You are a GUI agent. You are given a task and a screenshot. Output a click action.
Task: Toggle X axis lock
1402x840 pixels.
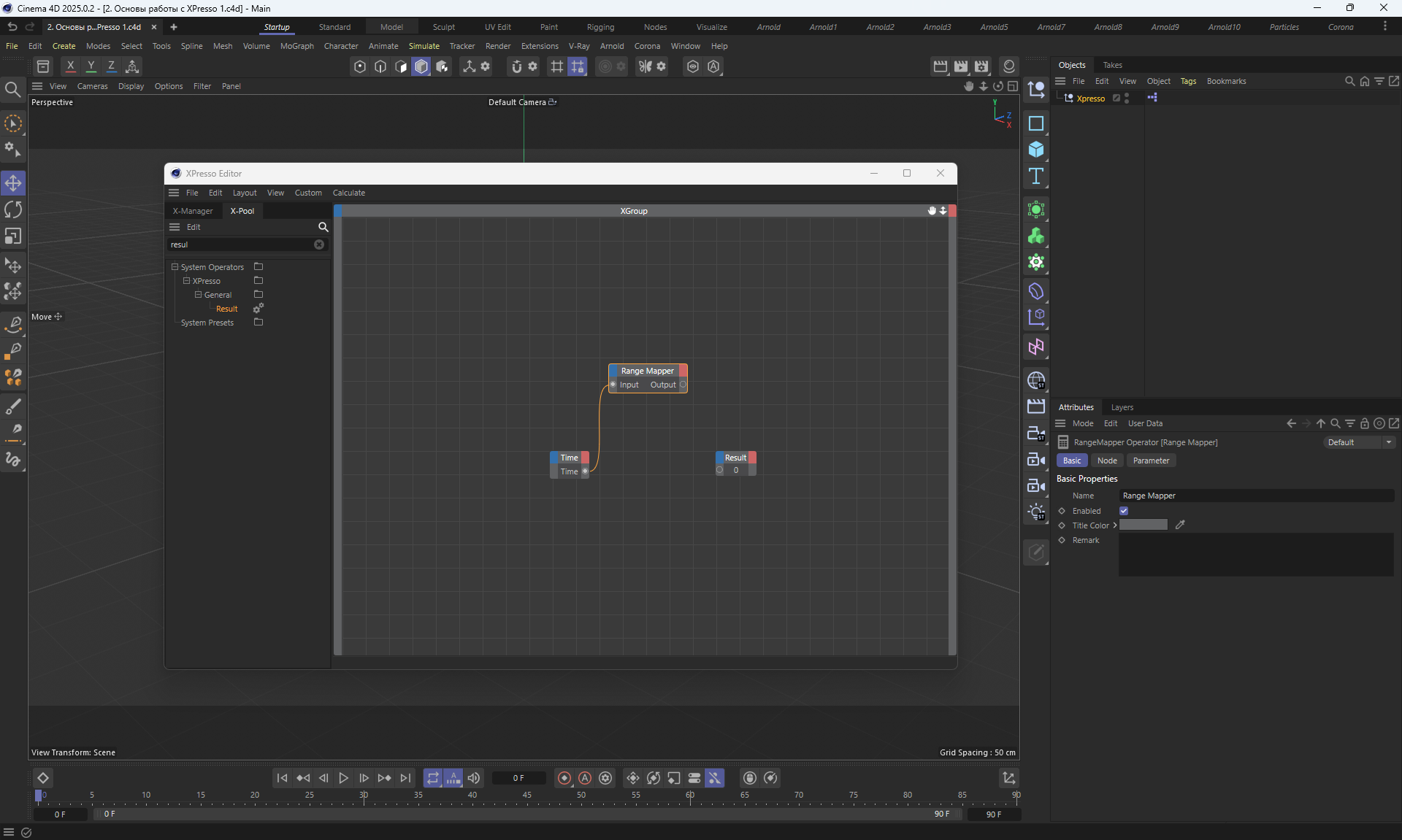point(70,66)
